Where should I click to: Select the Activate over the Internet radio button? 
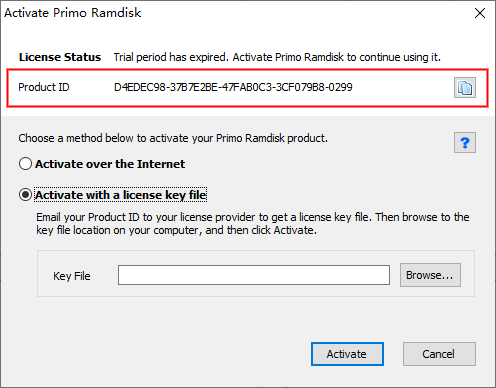(25, 164)
